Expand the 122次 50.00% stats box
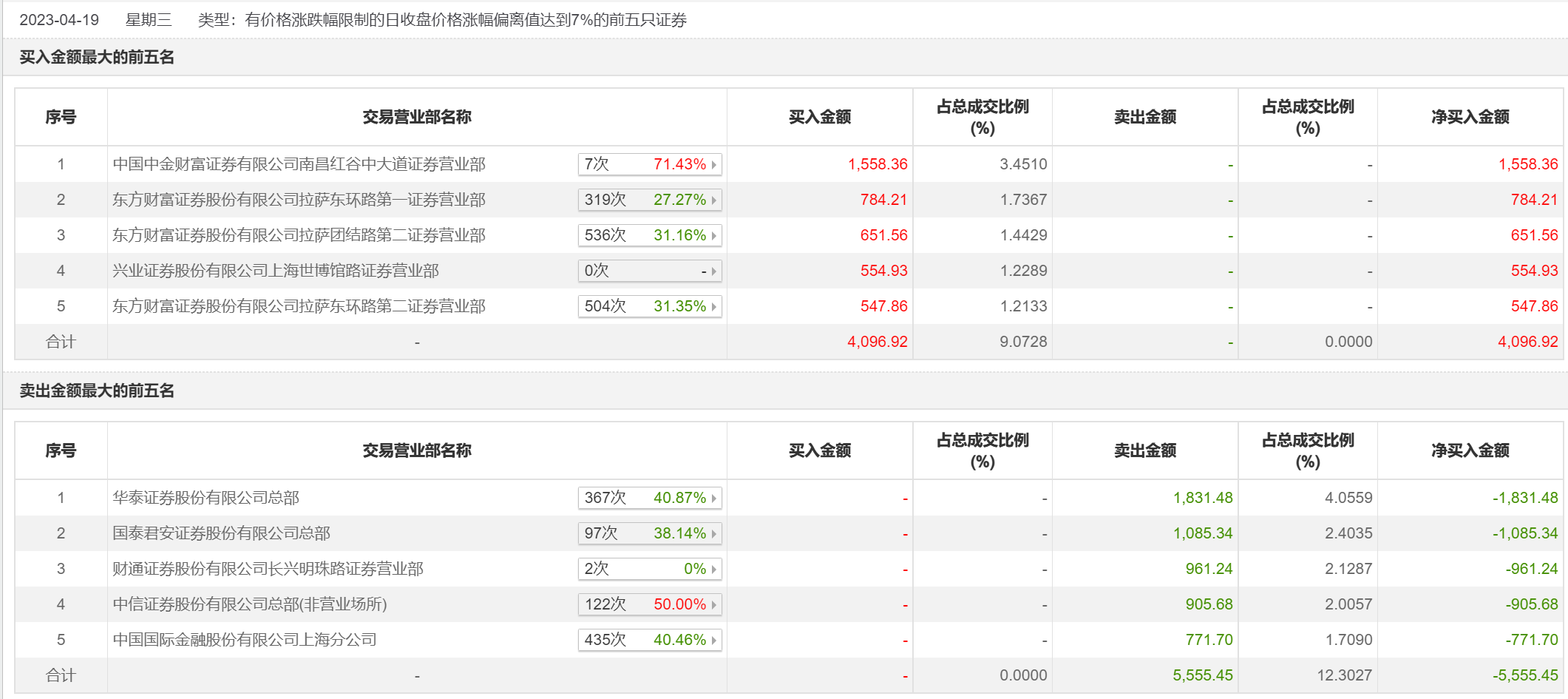The height and width of the screenshot is (699, 1568). pos(650,604)
